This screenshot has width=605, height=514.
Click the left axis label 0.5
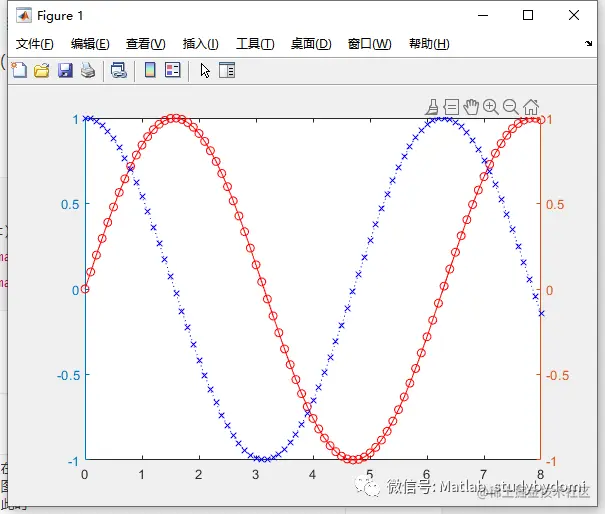click(x=70, y=205)
